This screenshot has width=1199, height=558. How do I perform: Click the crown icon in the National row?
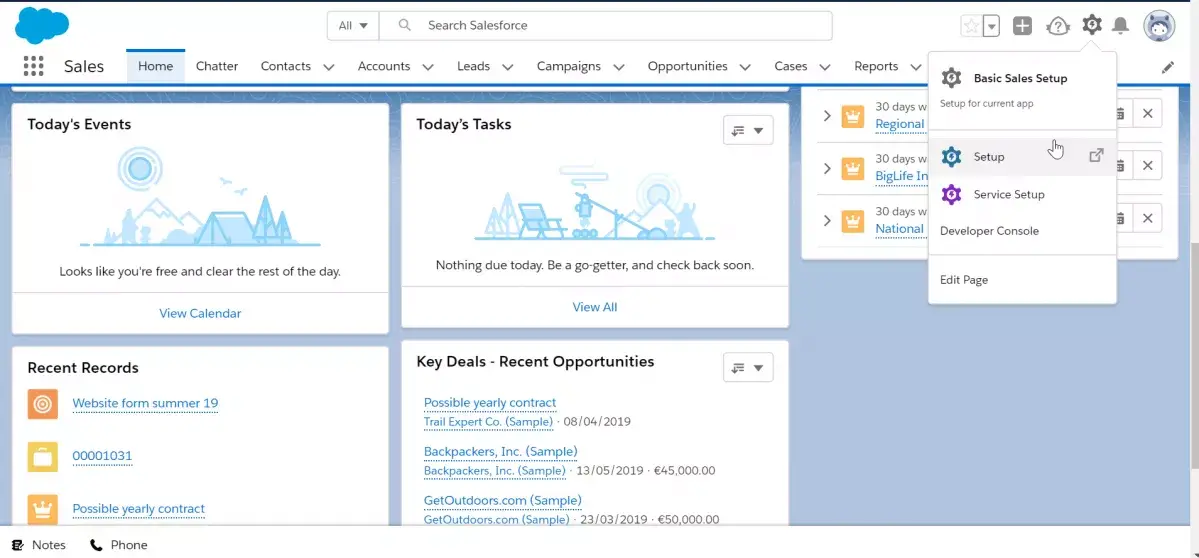(853, 221)
